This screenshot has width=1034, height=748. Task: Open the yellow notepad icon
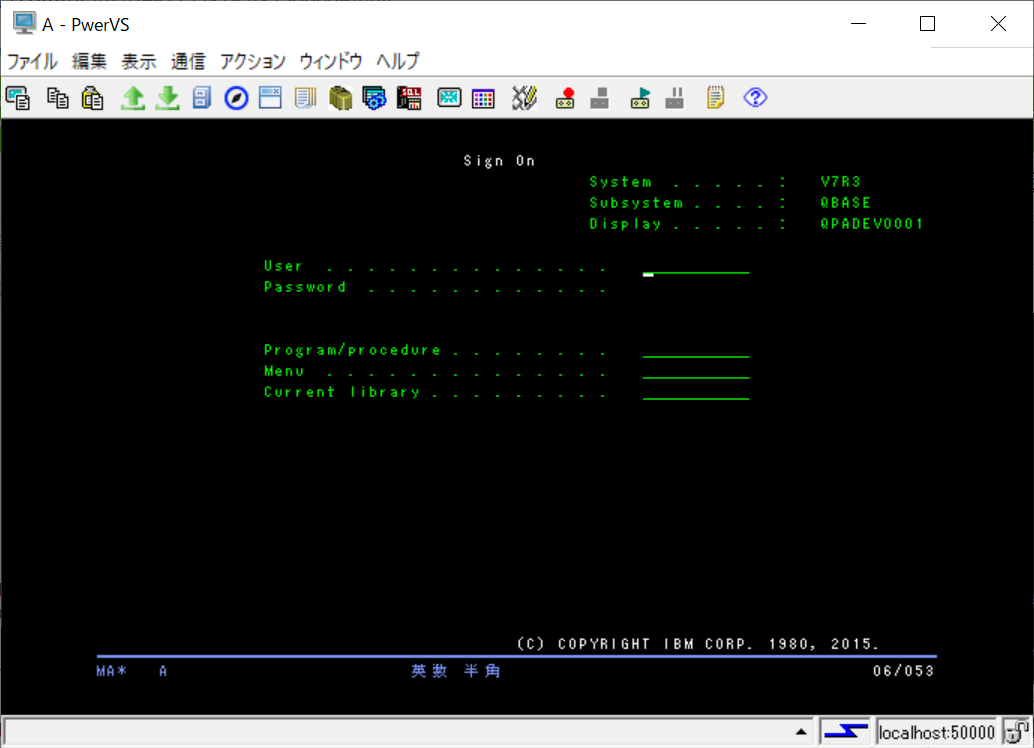[x=715, y=98]
